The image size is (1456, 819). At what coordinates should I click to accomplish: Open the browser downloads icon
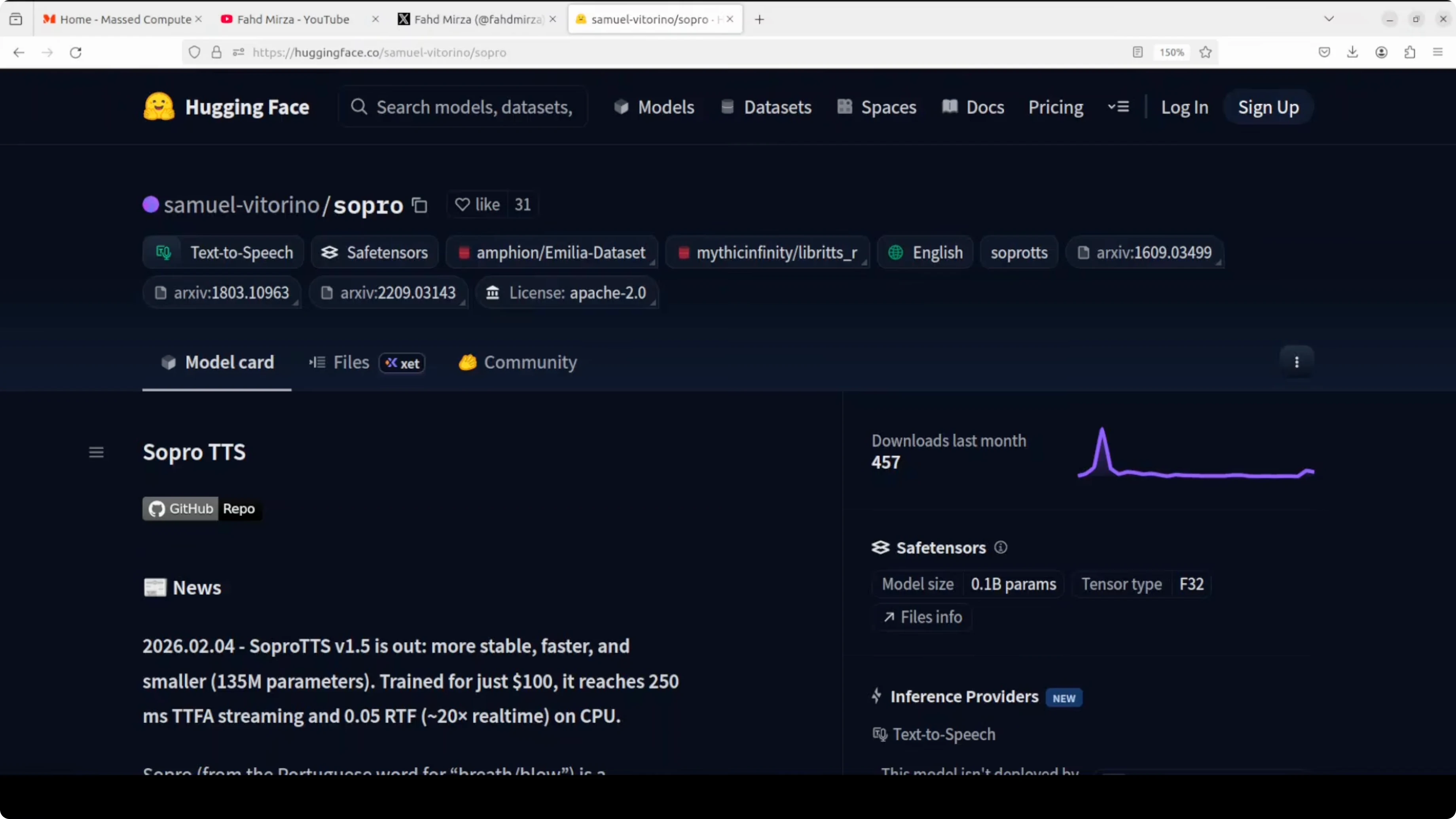[x=1352, y=53]
